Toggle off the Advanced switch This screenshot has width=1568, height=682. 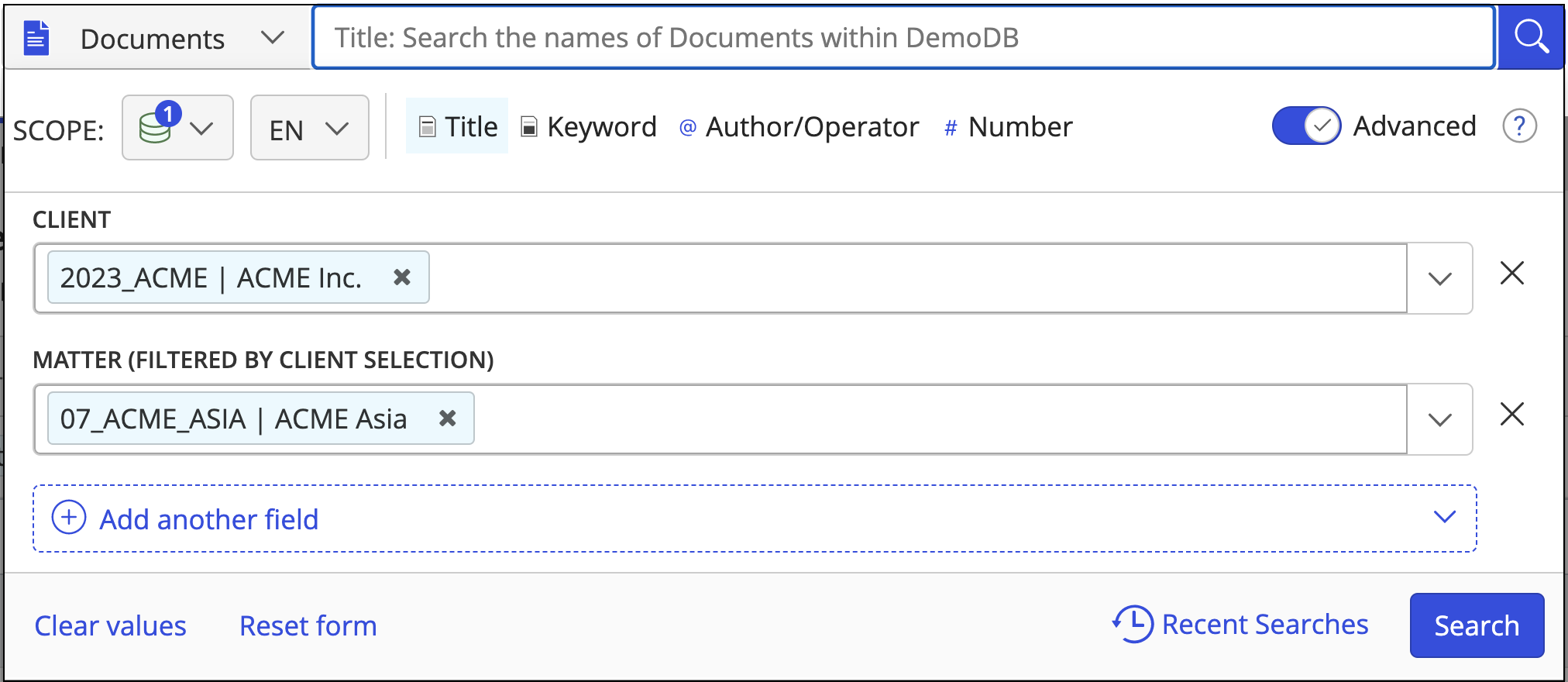tap(1306, 126)
